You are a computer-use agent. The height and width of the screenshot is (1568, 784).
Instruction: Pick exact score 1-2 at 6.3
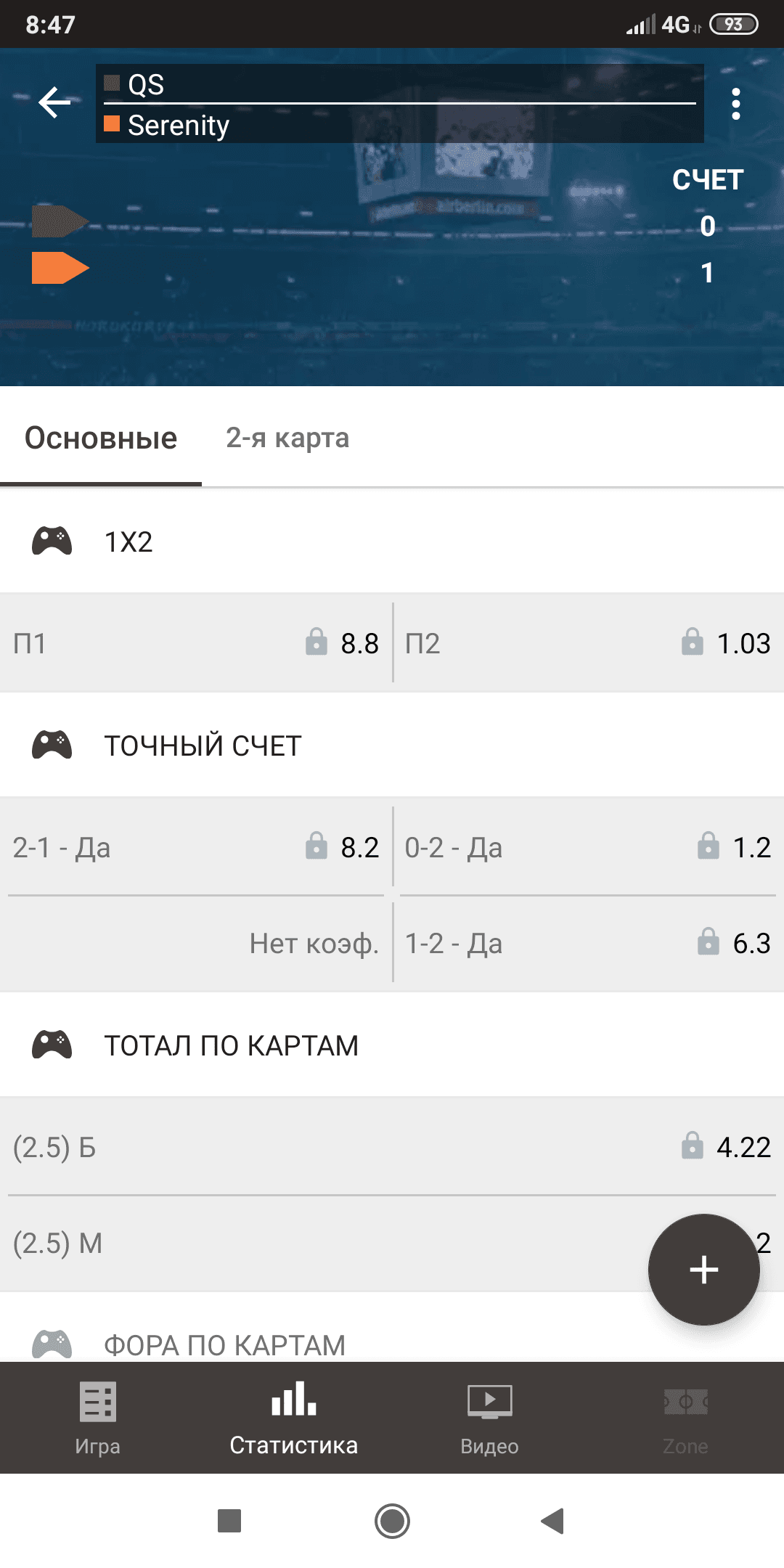click(588, 943)
